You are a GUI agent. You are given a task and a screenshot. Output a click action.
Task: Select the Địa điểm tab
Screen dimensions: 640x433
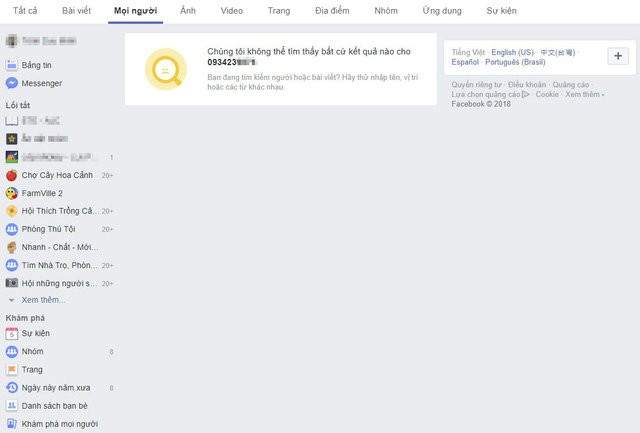331,10
